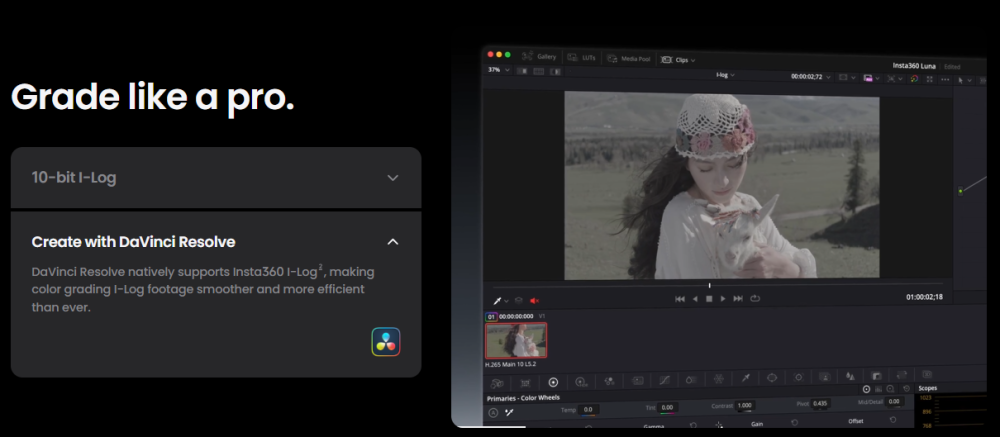Image resolution: width=1000 pixels, height=437 pixels.
Task: Select clip 01 thumbnail
Action: point(516,341)
